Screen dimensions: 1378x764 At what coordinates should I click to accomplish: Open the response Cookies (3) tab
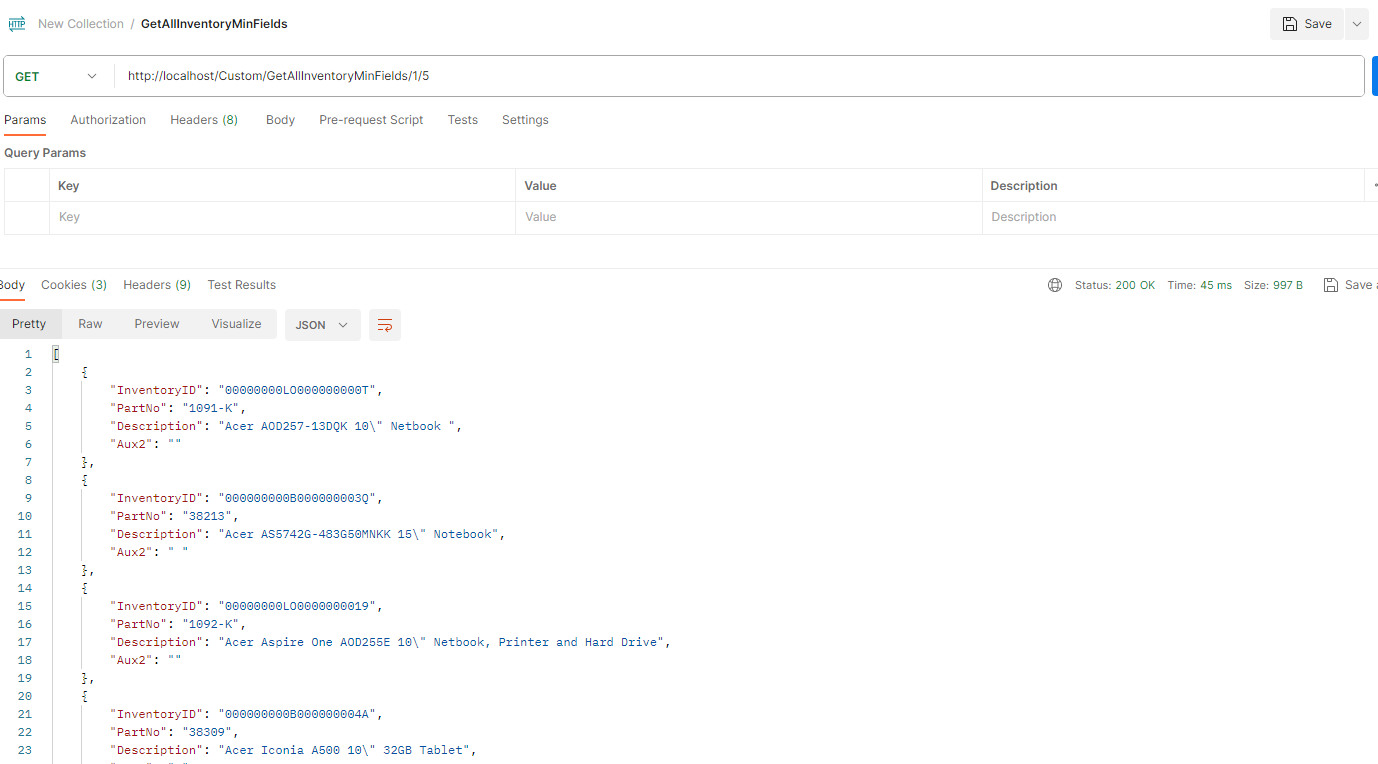[x=74, y=285]
